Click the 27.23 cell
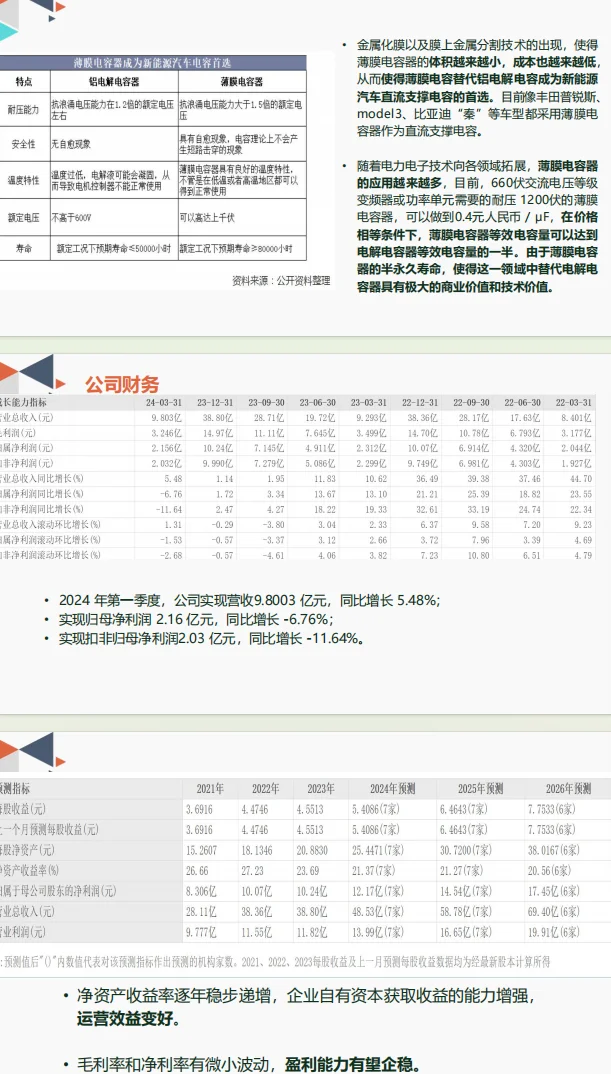Screen dimensions: 611x1074 tap(252, 871)
